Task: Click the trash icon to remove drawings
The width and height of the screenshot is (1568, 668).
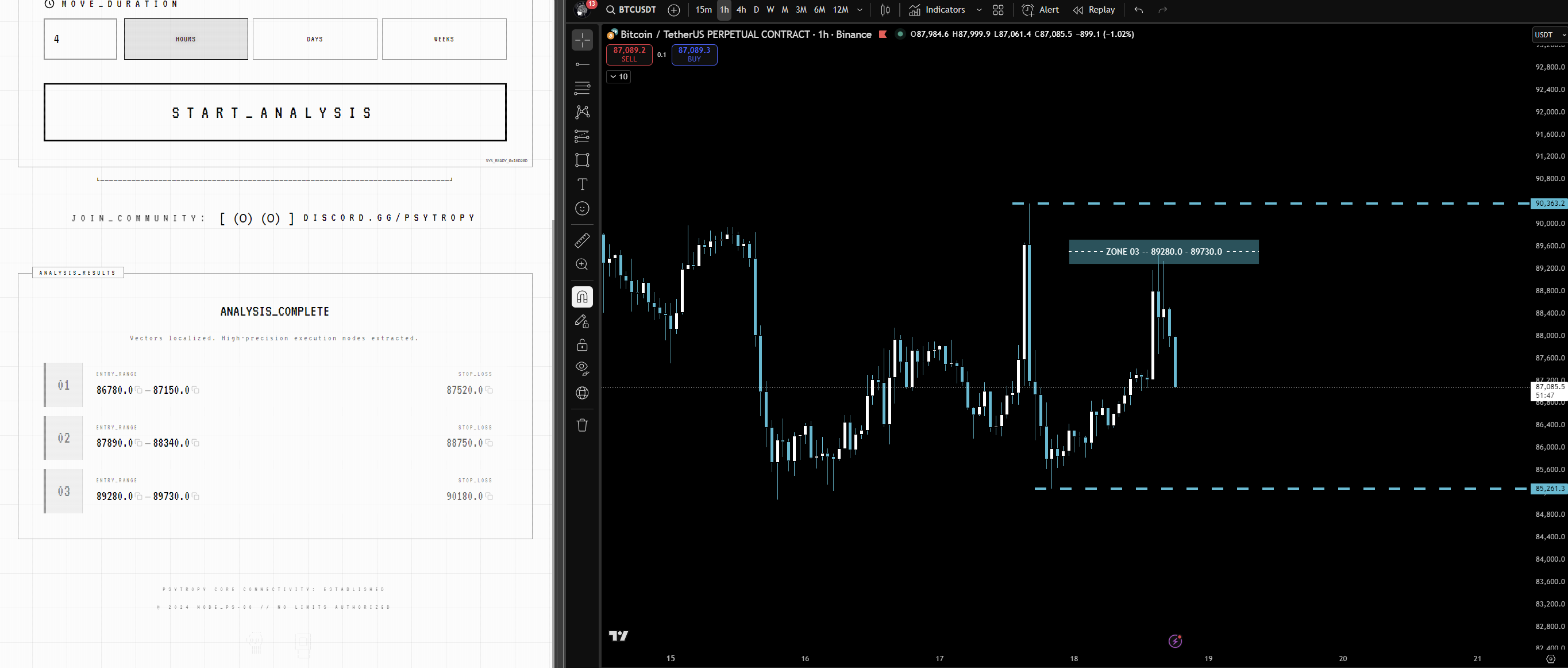Action: [582, 425]
